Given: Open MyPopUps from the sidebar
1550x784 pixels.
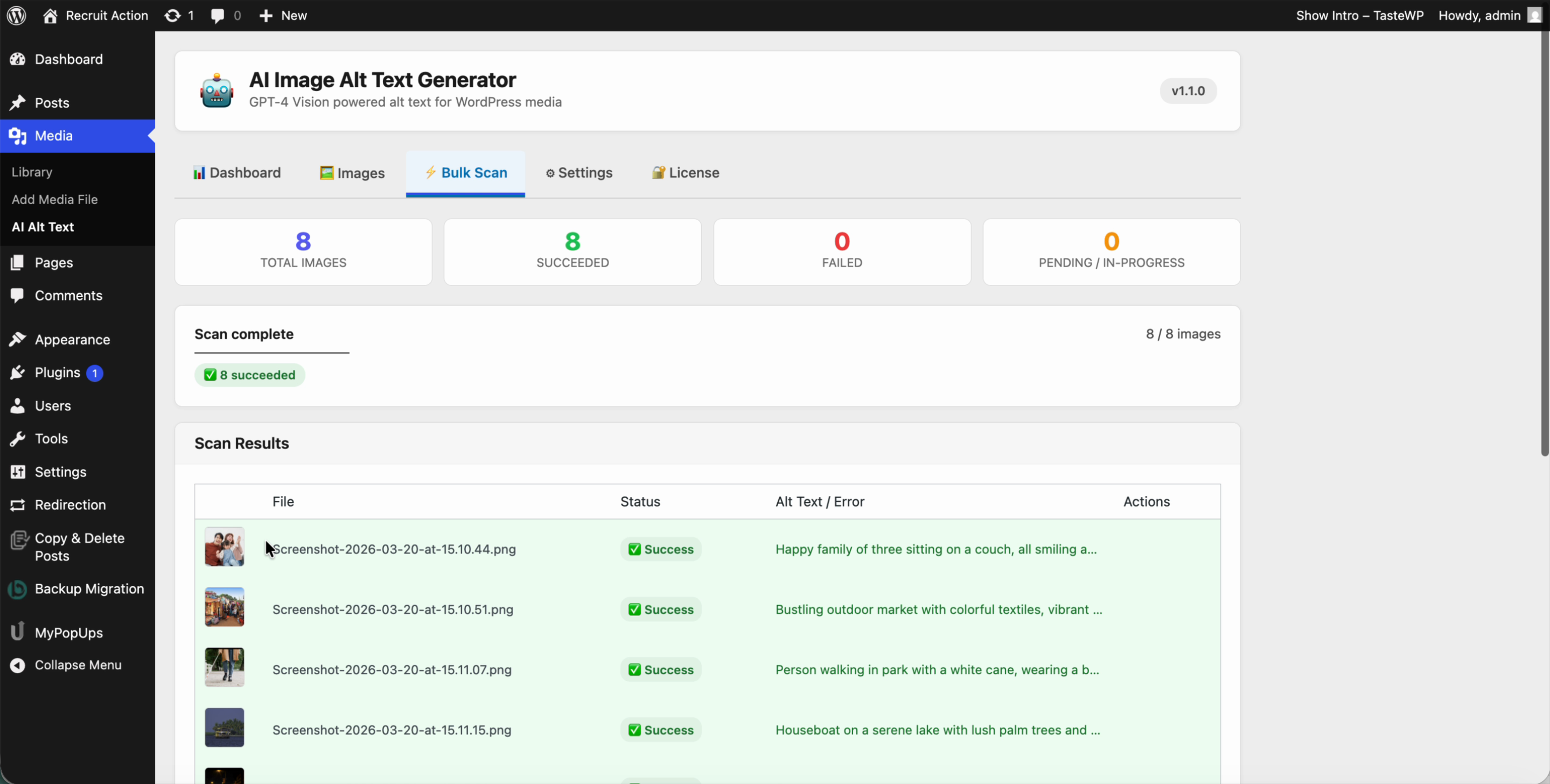Looking at the screenshot, I should [68, 633].
